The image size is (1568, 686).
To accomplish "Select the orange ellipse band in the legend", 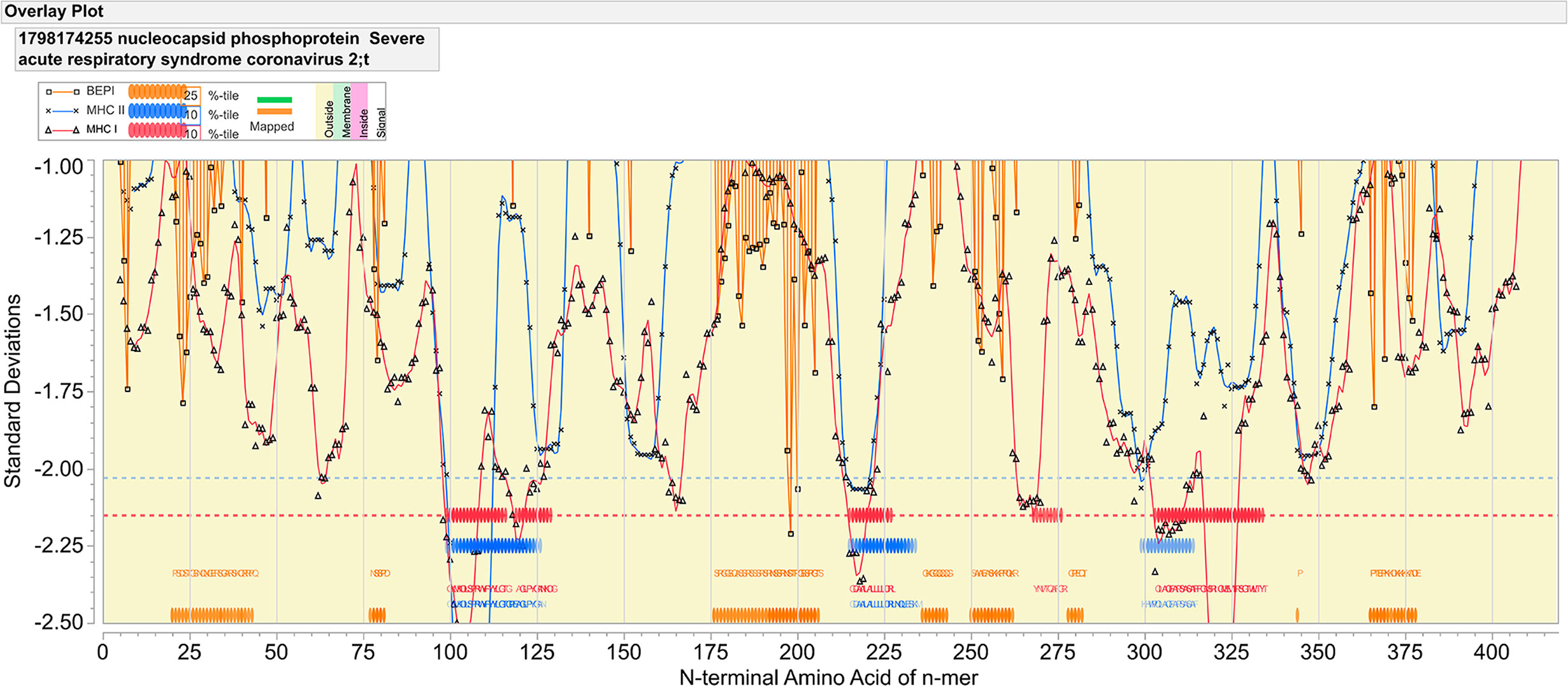I will coord(157,92).
